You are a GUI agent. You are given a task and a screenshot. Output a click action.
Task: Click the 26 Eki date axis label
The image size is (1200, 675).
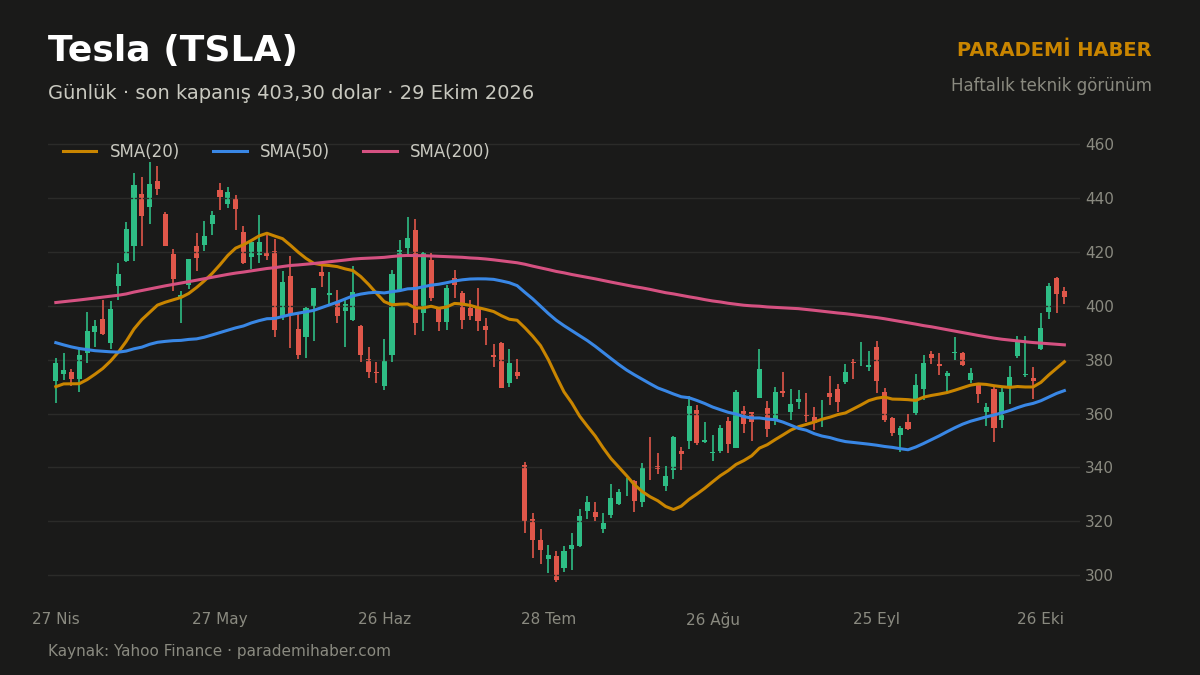click(x=1040, y=619)
